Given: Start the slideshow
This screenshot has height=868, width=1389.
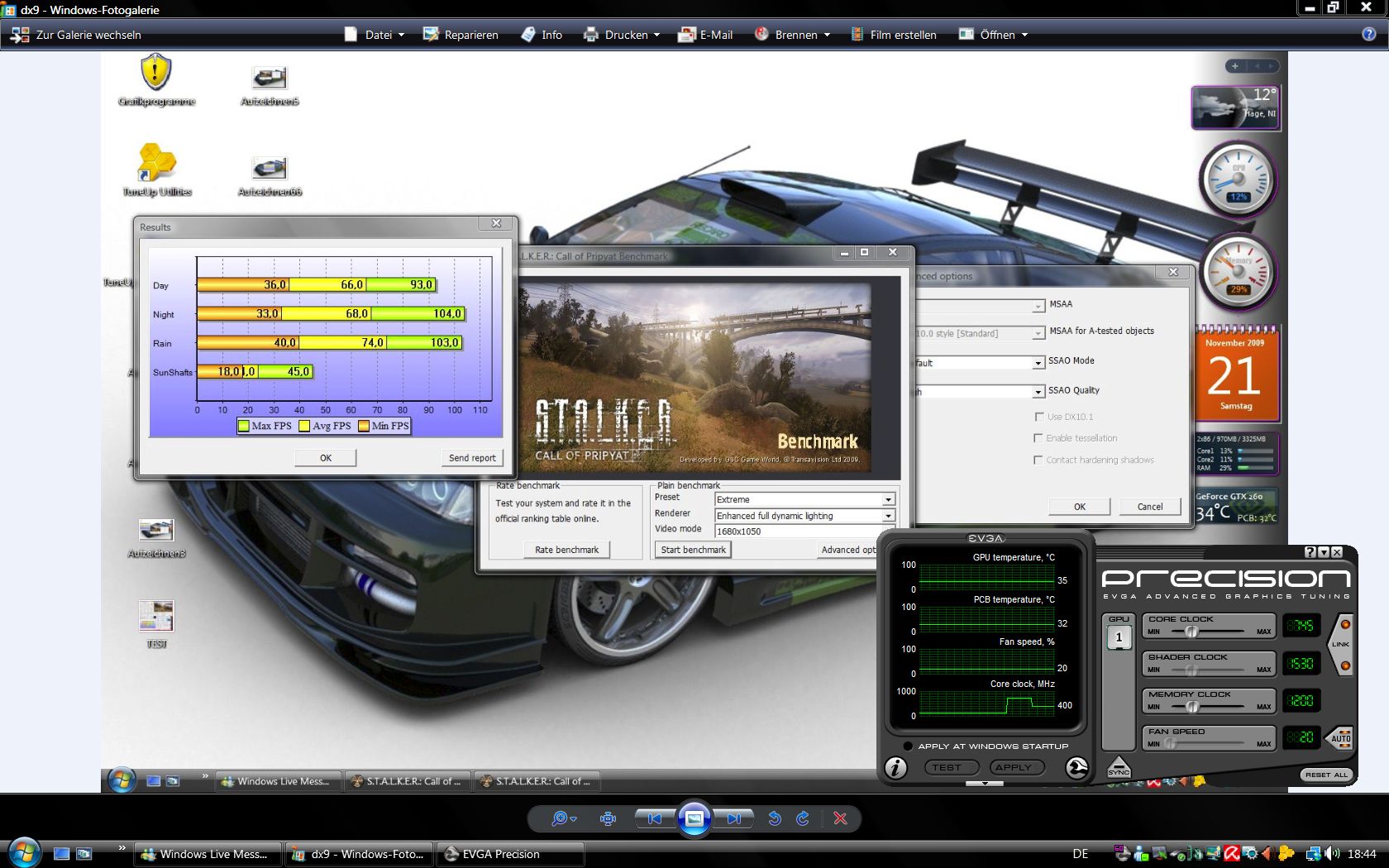Looking at the screenshot, I should coord(694,818).
